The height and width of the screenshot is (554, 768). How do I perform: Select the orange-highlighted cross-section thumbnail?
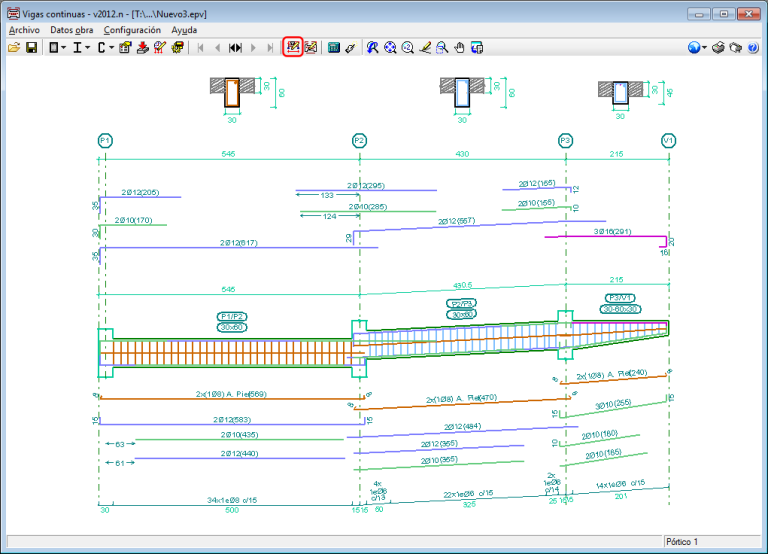(232, 93)
